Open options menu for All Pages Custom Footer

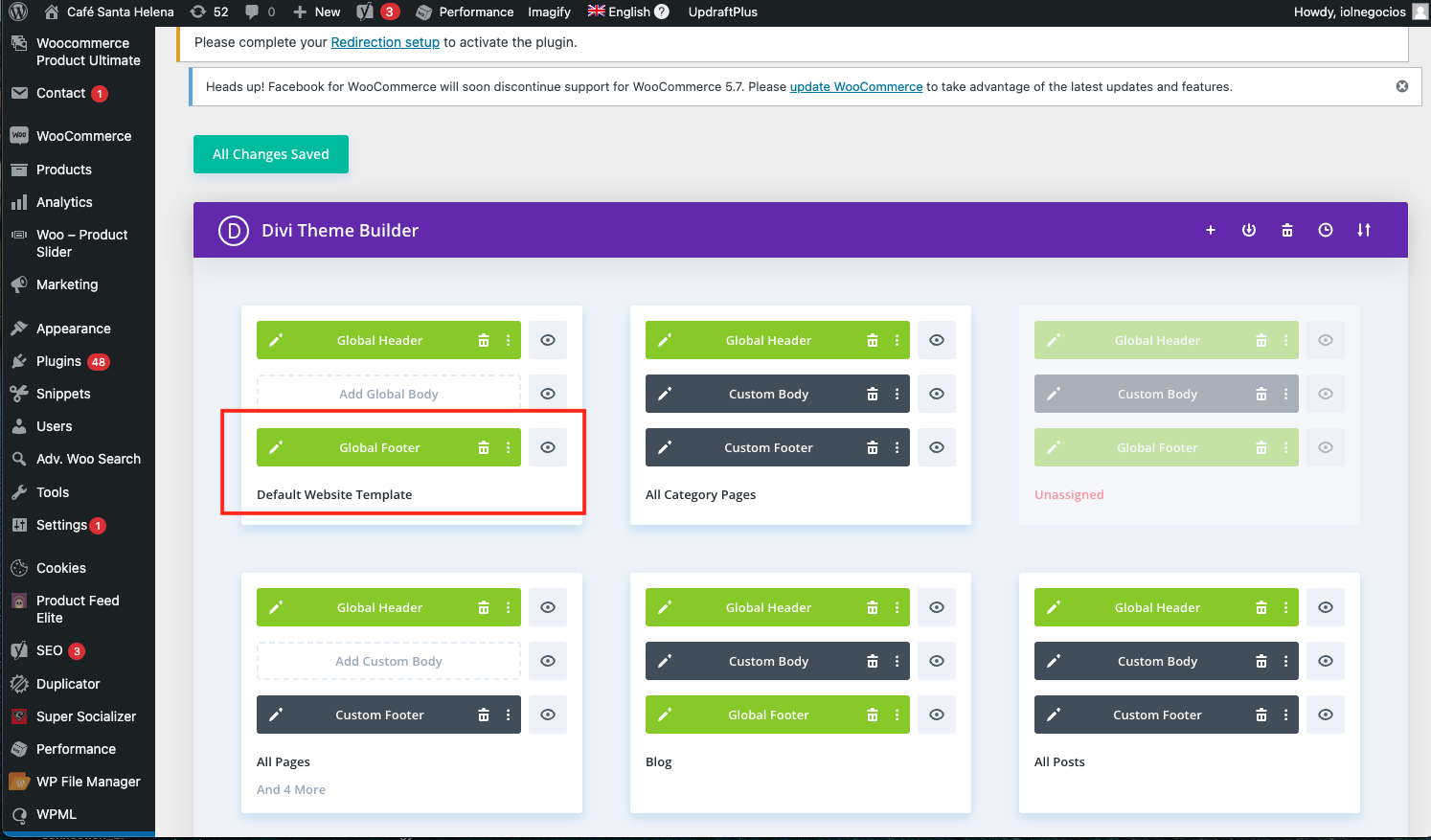509,715
